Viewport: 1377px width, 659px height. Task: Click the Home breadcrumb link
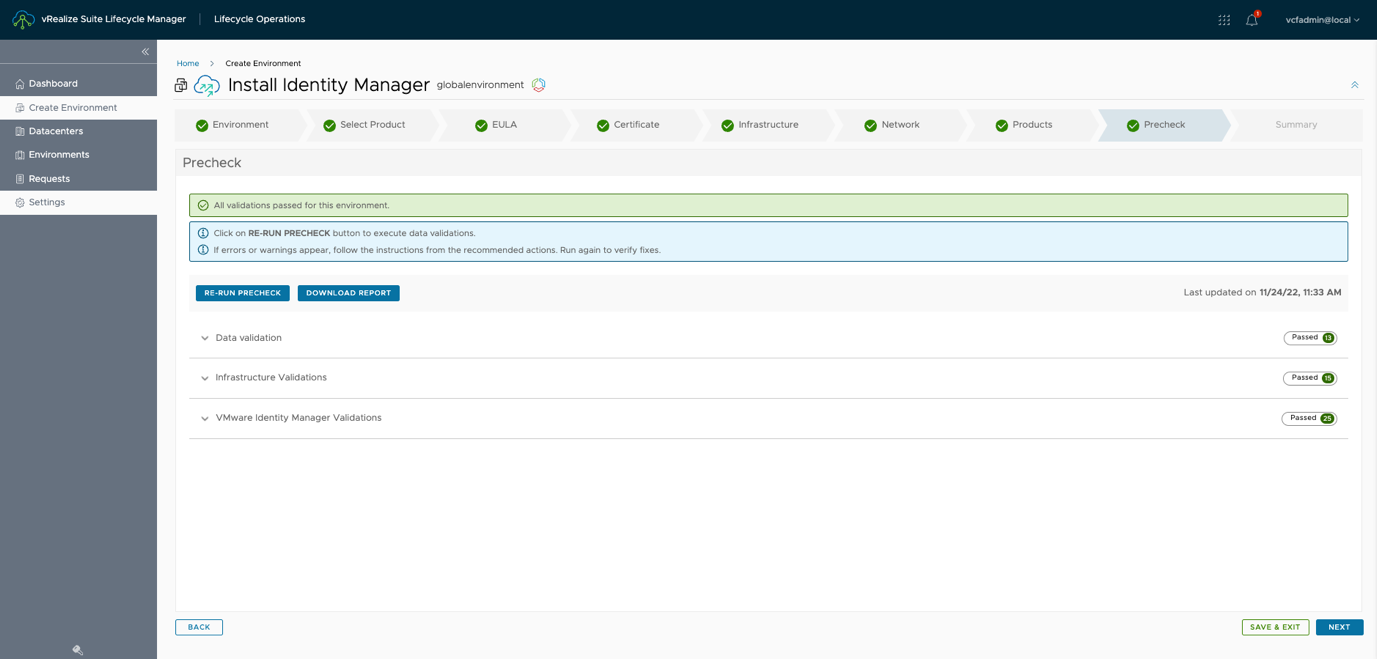click(x=188, y=63)
